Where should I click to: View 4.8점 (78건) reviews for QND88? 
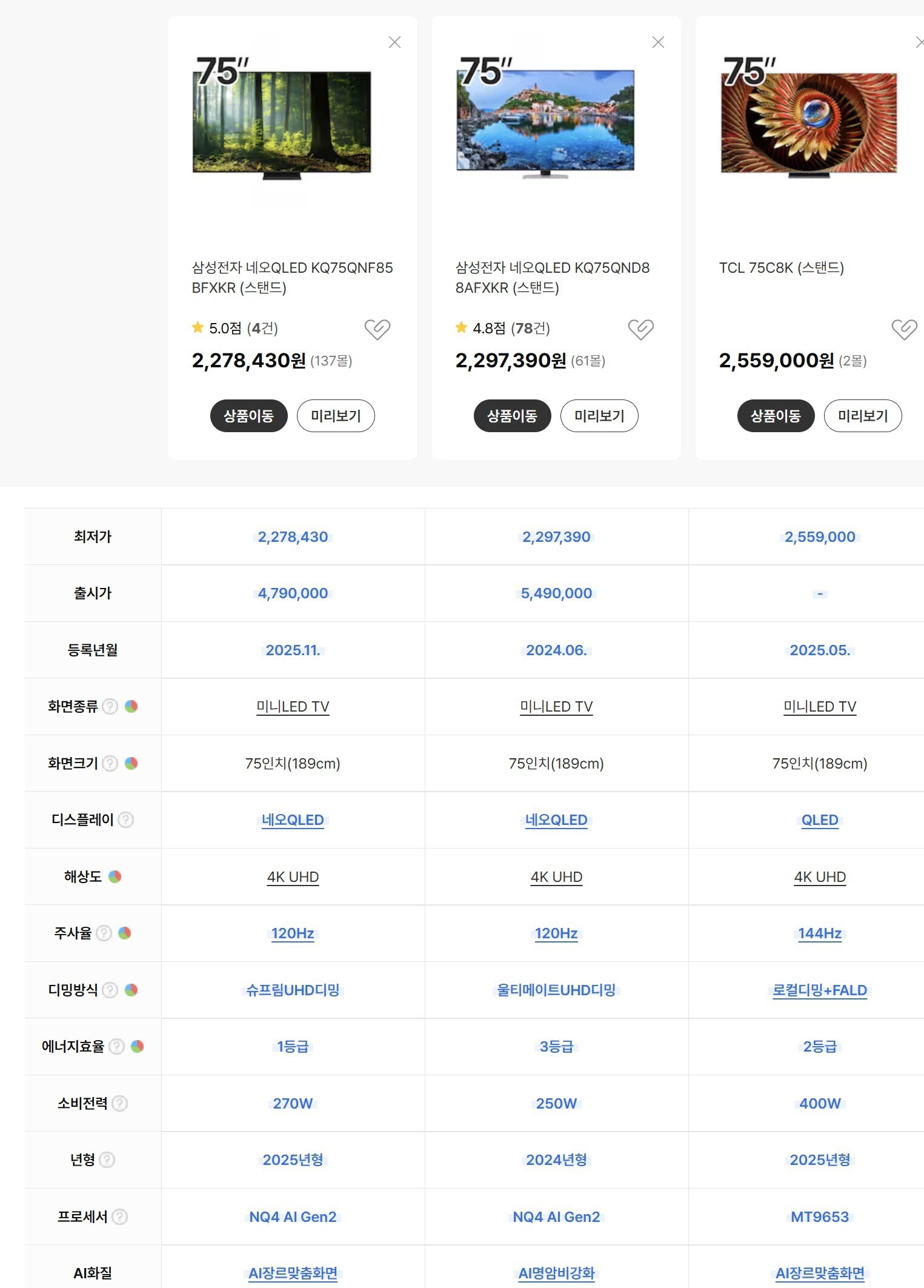coord(503,329)
